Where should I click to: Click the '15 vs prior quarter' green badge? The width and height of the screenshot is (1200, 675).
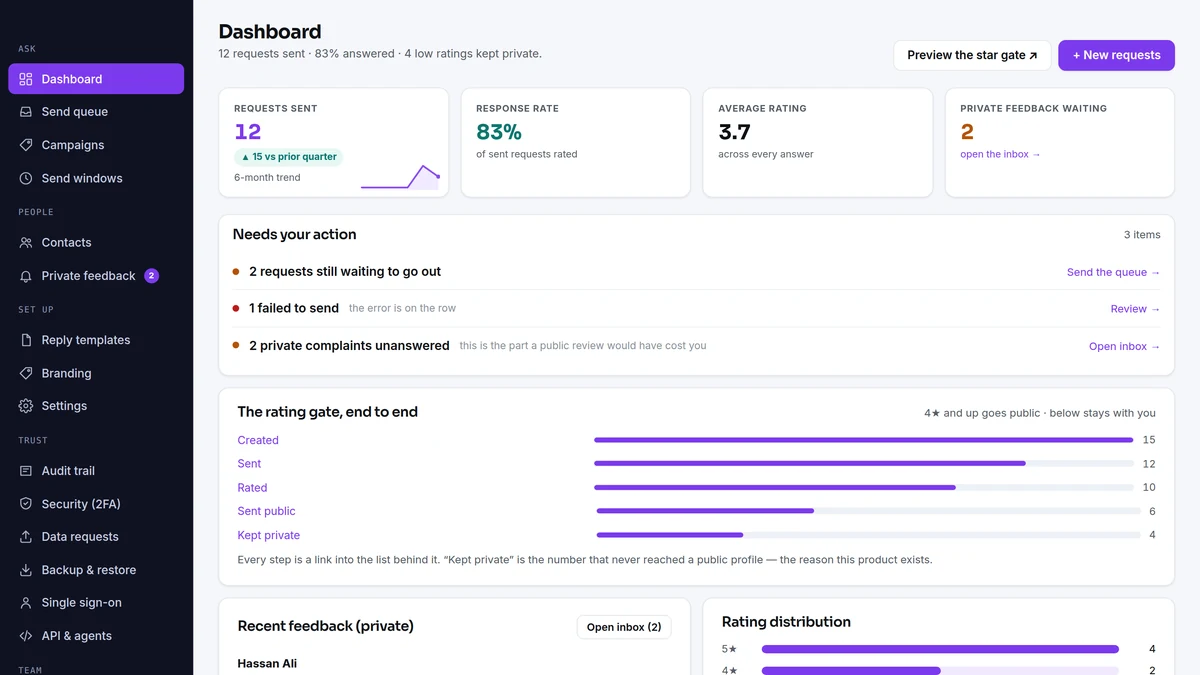[289, 157]
